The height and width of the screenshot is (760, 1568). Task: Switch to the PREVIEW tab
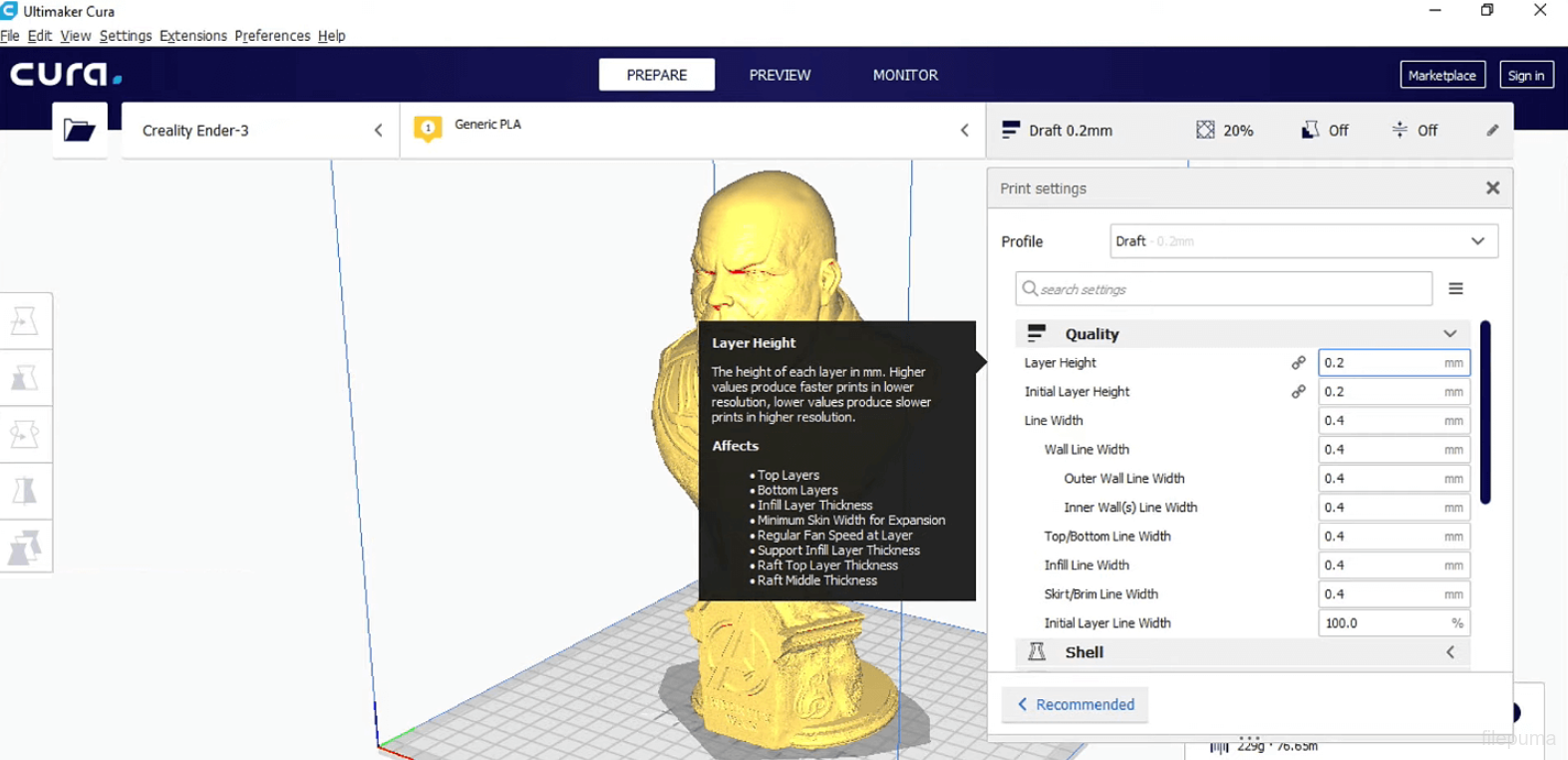780,75
